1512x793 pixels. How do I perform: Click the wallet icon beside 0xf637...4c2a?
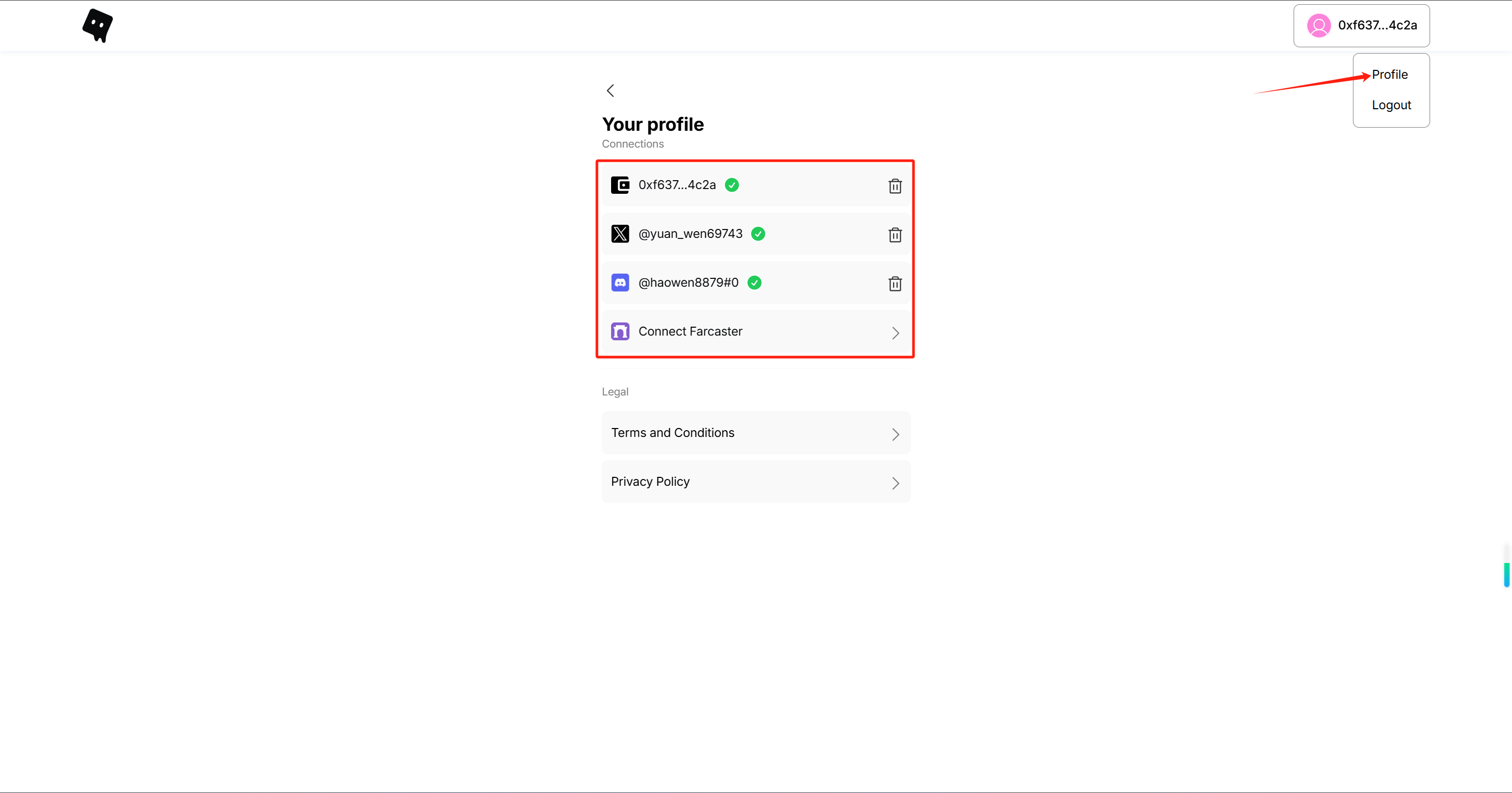tap(620, 185)
